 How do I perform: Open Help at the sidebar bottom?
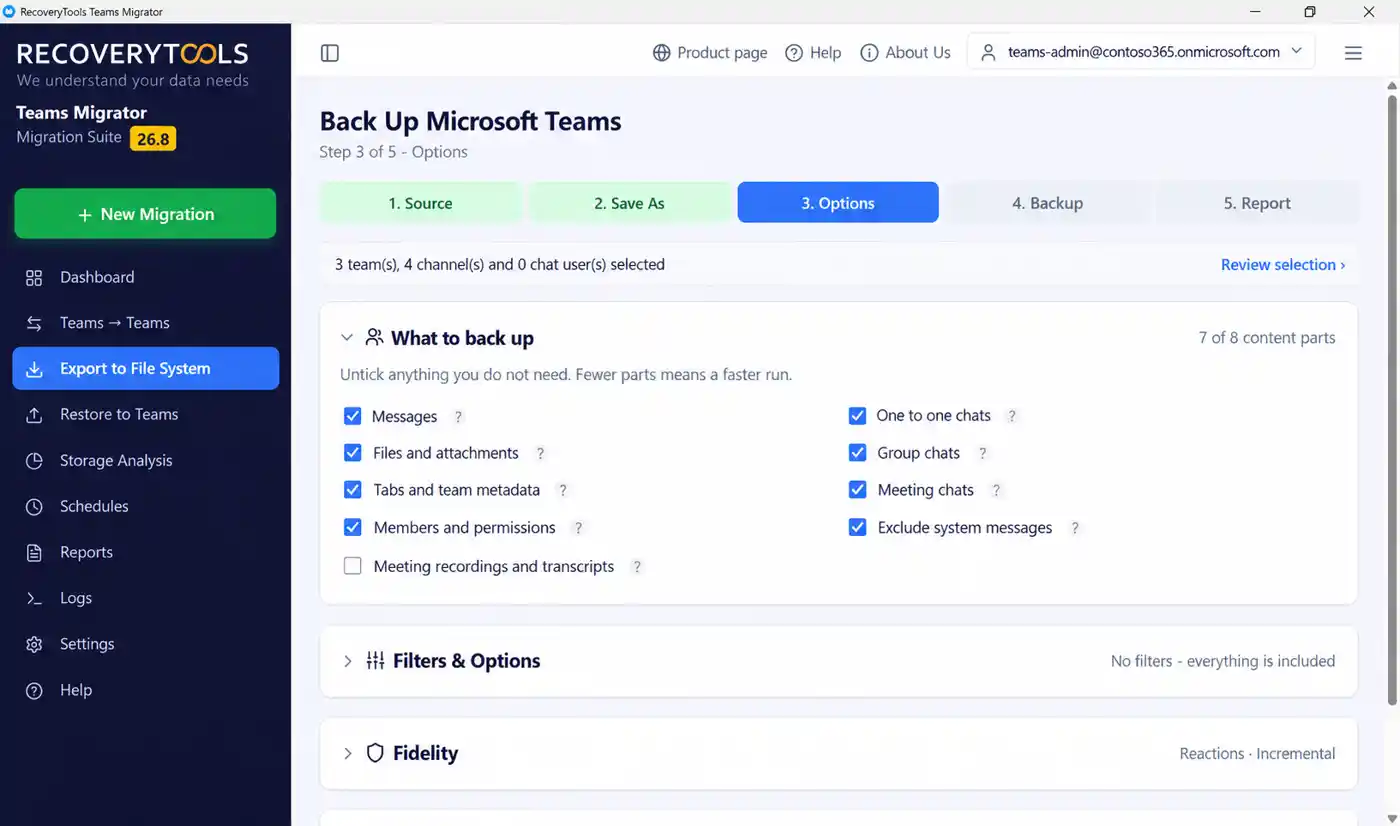tap(145, 690)
